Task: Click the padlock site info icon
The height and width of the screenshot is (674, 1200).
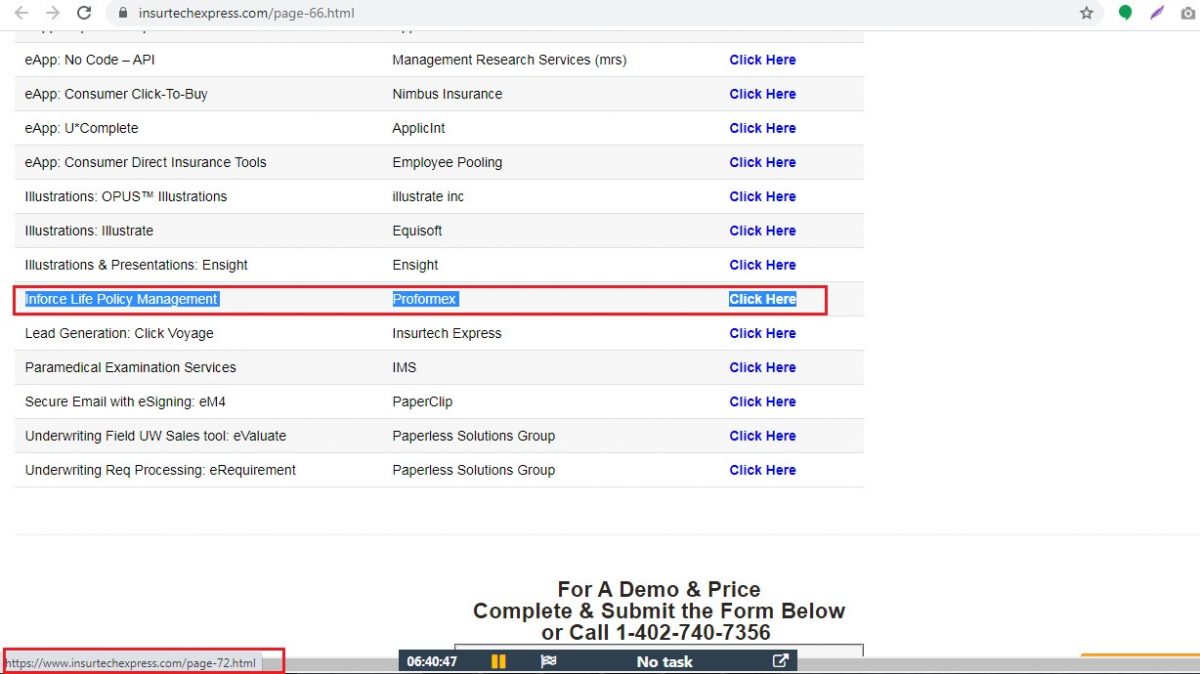Action: pos(123,13)
